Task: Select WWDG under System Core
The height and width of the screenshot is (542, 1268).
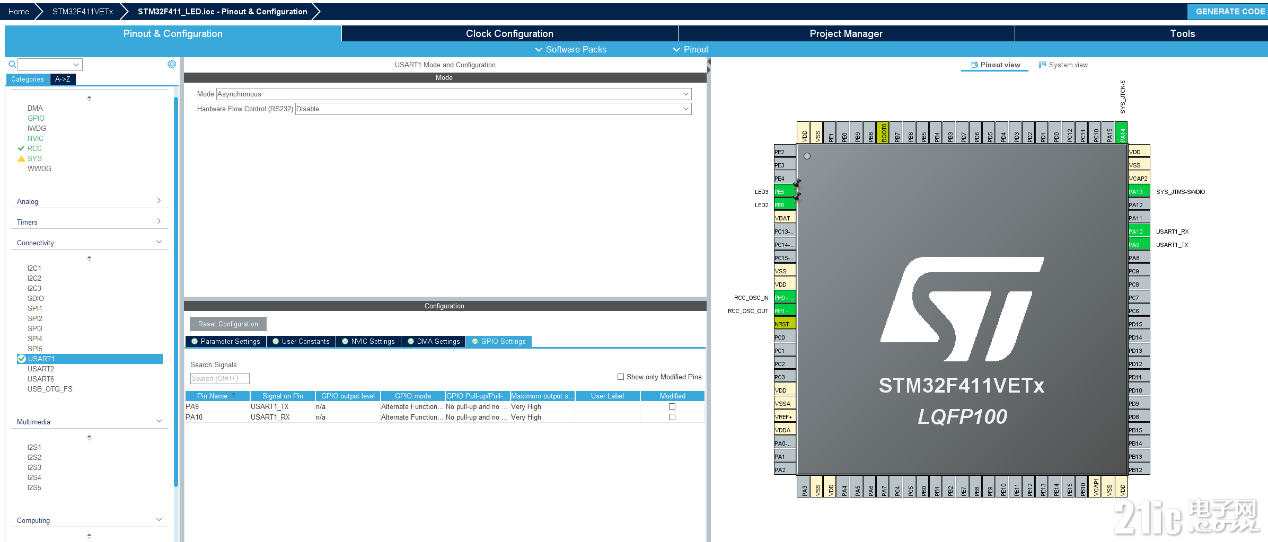Action: pos(39,168)
